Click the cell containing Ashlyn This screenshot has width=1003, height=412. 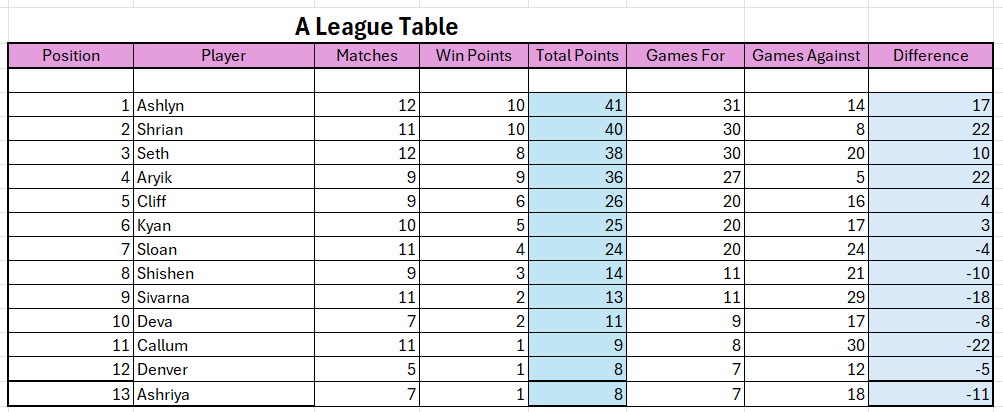click(224, 105)
